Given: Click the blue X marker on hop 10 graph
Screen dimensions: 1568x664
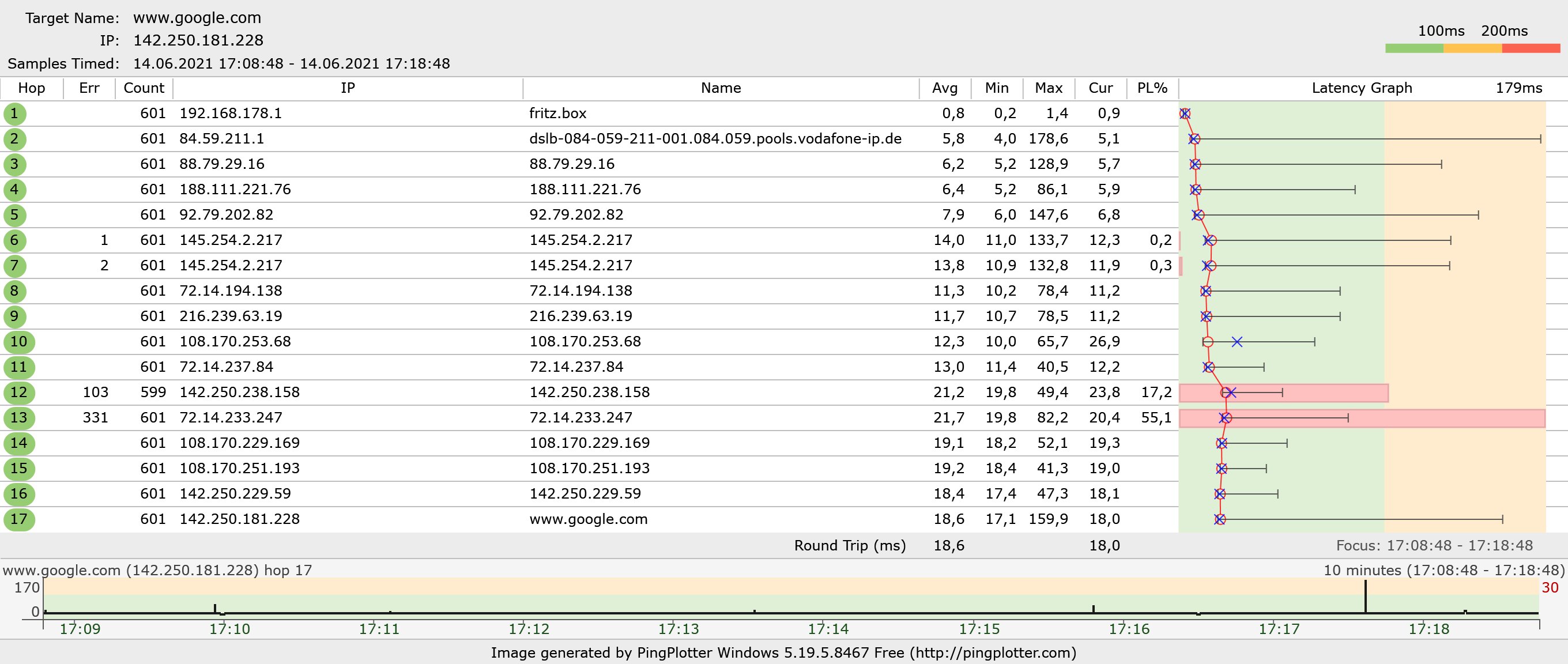Looking at the screenshot, I should [1237, 342].
